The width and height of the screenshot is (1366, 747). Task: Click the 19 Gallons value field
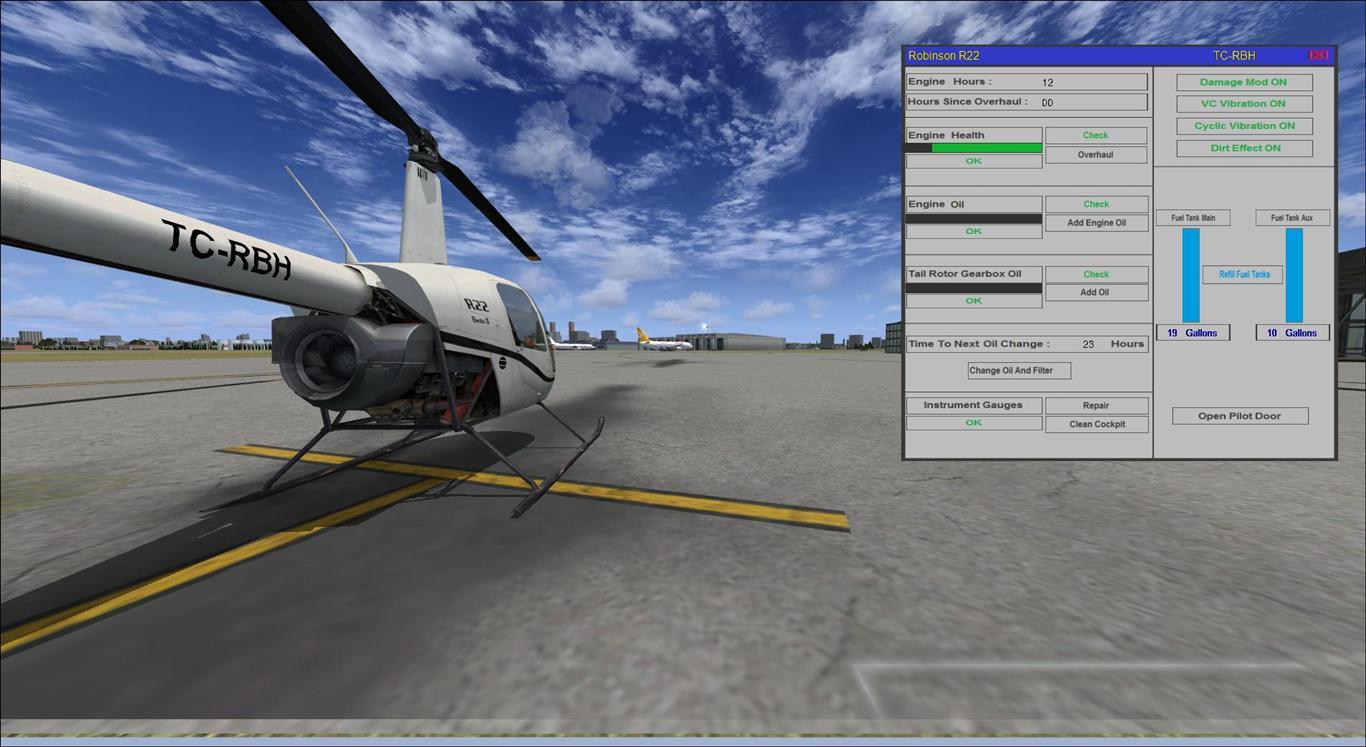[1193, 333]
